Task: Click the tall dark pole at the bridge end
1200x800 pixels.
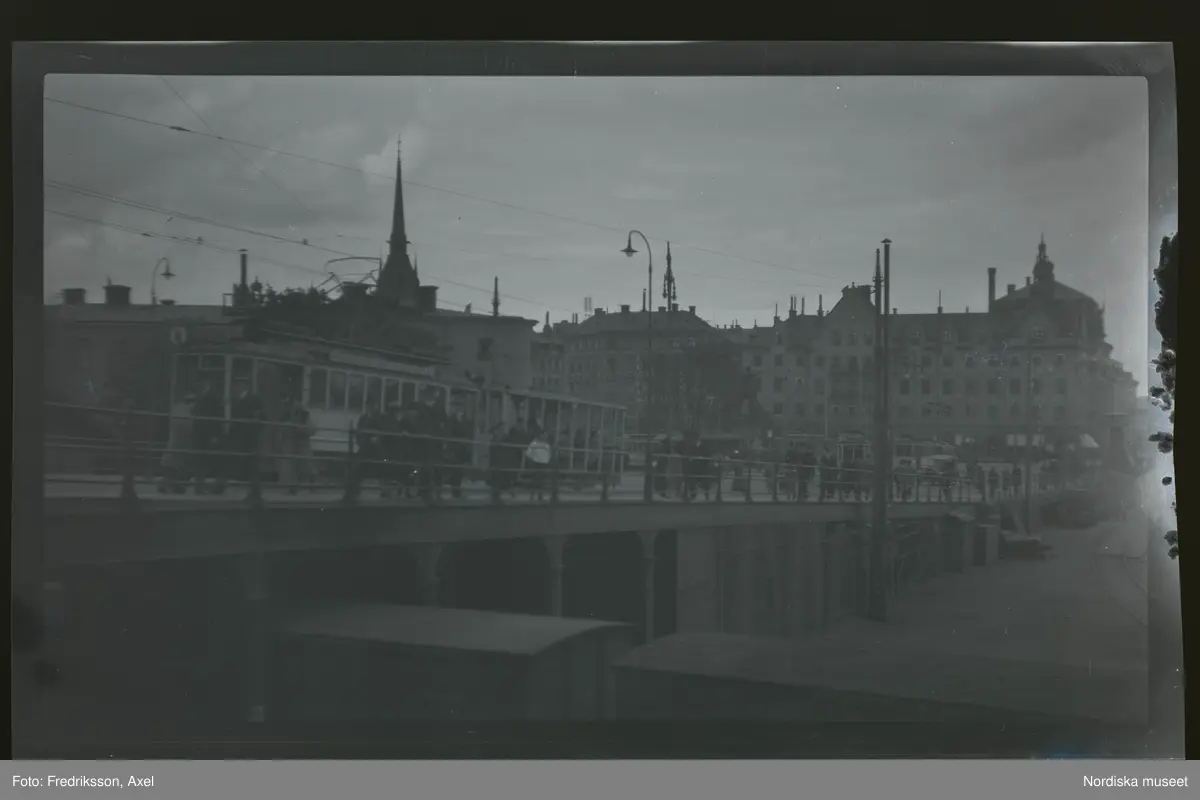Action: pyautogui.click(x=881, y=430)
